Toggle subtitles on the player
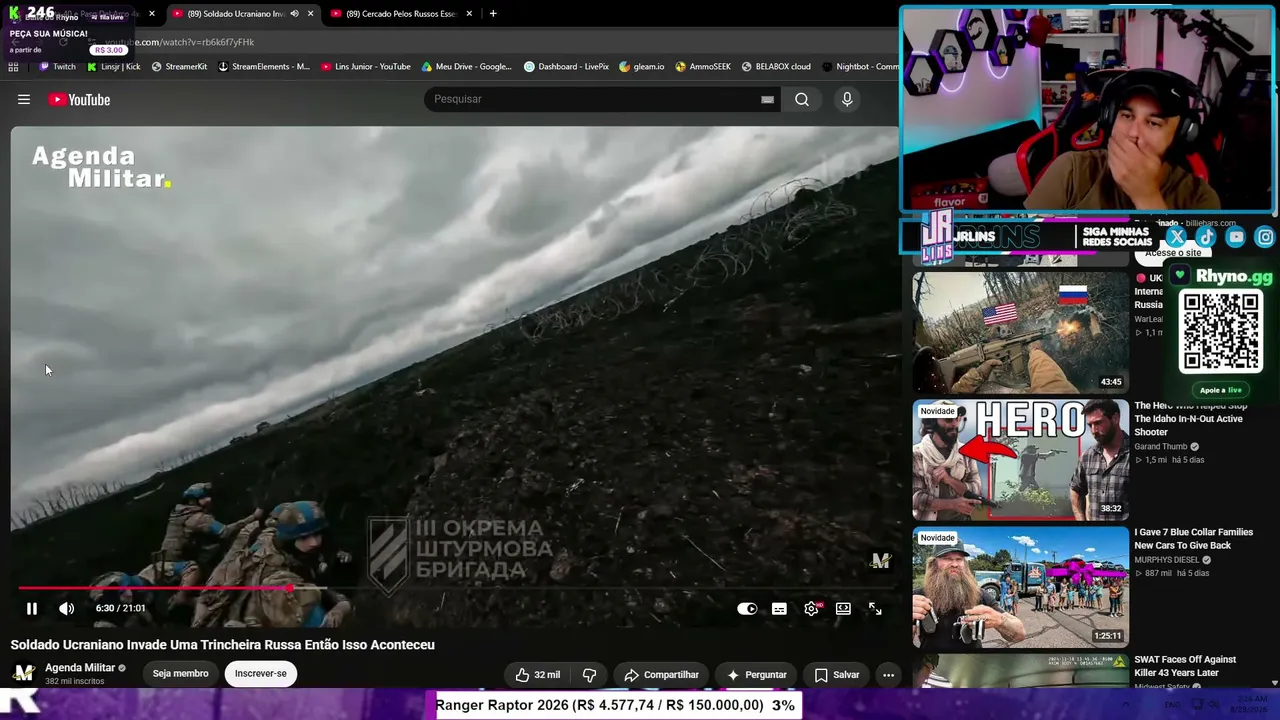1280x720 pixels. [779, 608]
